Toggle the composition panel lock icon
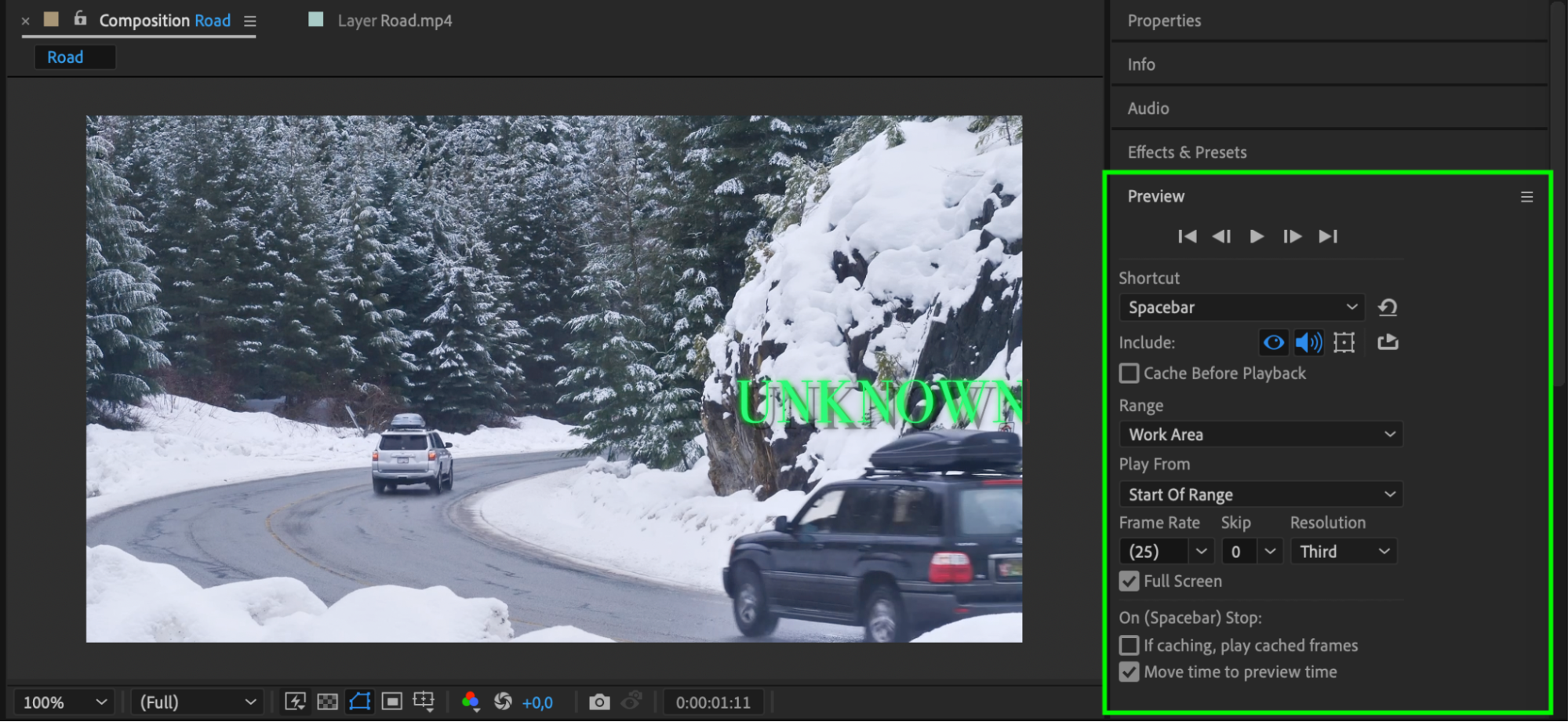 [80, 18]
